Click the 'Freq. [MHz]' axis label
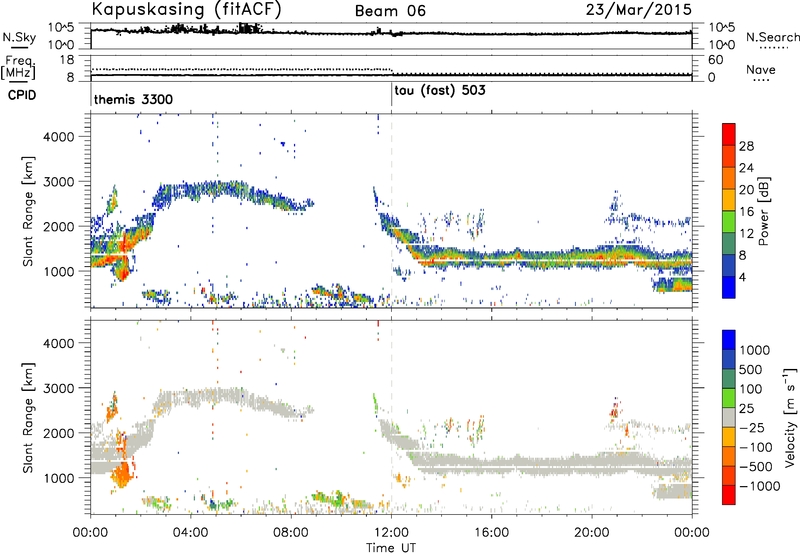The height and width of the screenshot is (554, 800). 18,67
